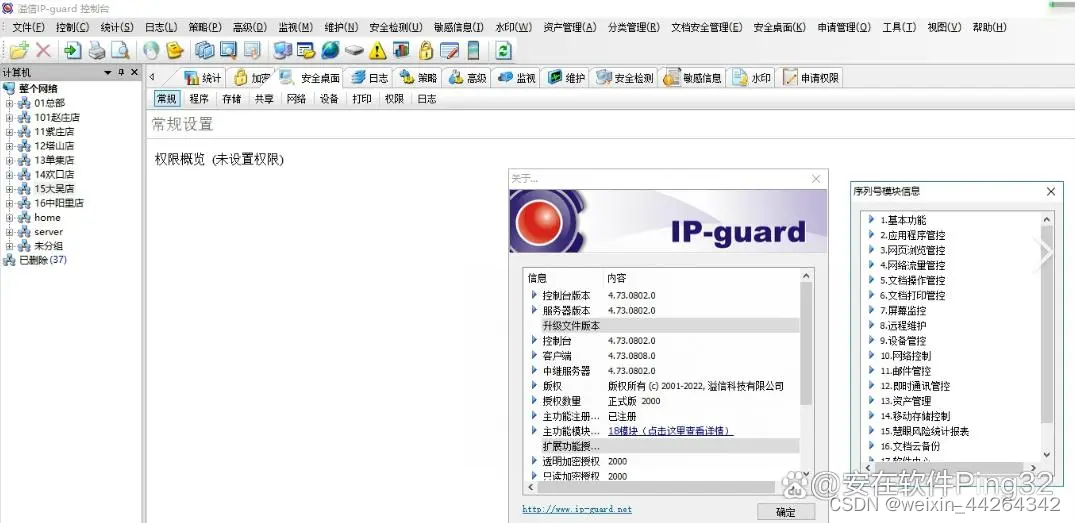Select 已删除 (37) in the tree

(43, 260)
